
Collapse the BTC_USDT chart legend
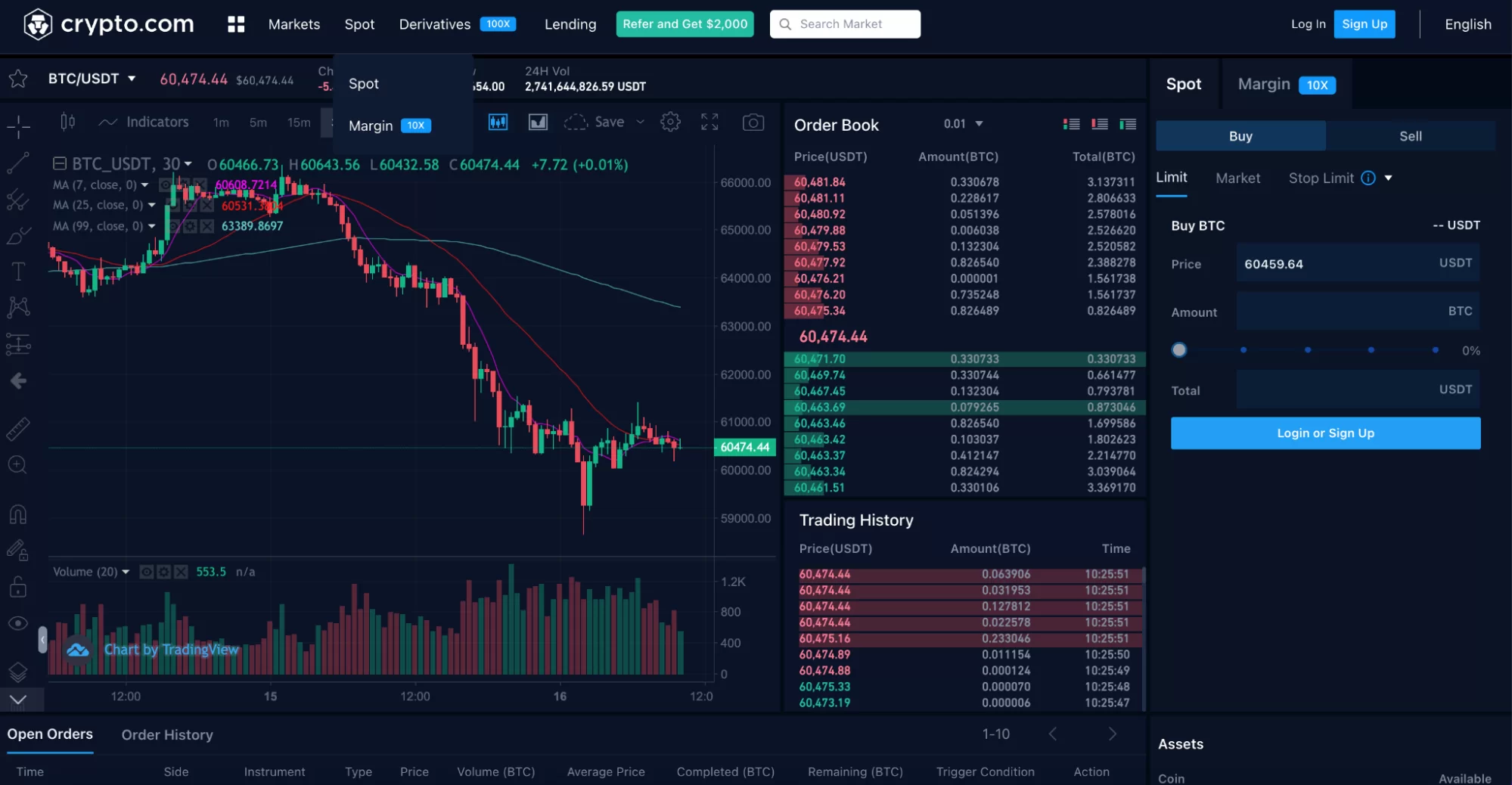(x=59, y=163)
